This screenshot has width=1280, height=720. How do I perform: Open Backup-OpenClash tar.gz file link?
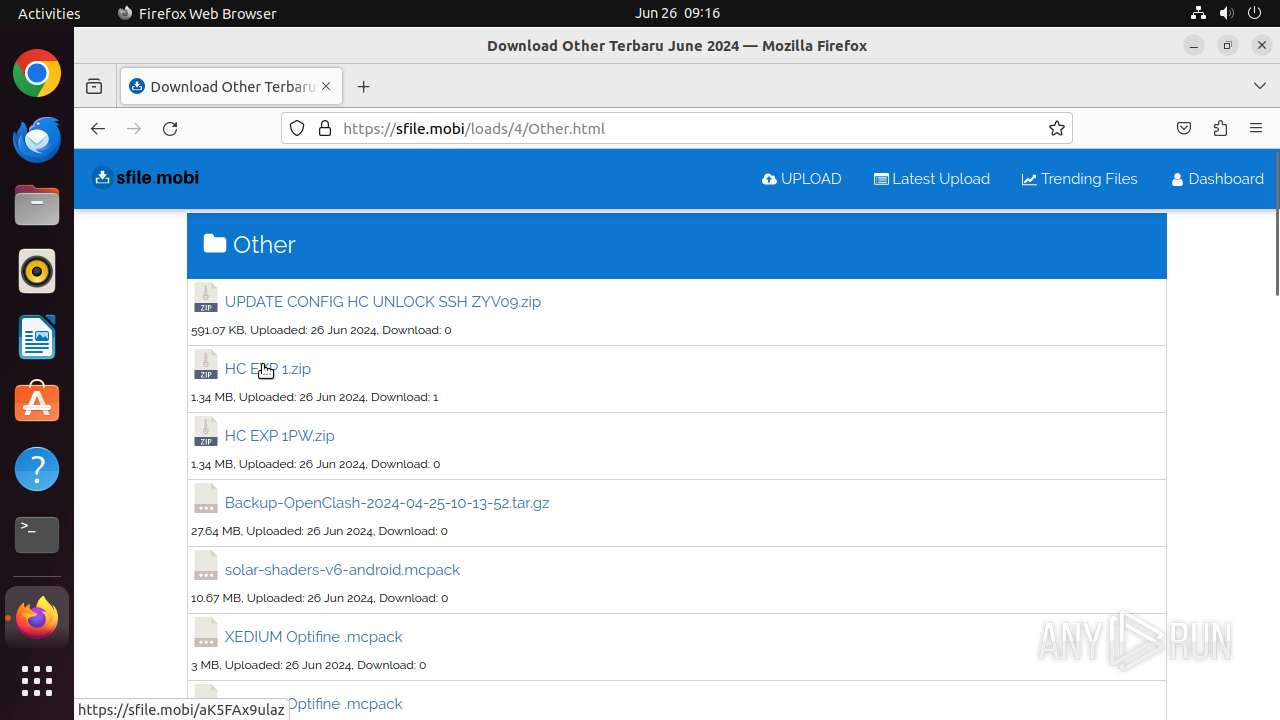point(387,502)
